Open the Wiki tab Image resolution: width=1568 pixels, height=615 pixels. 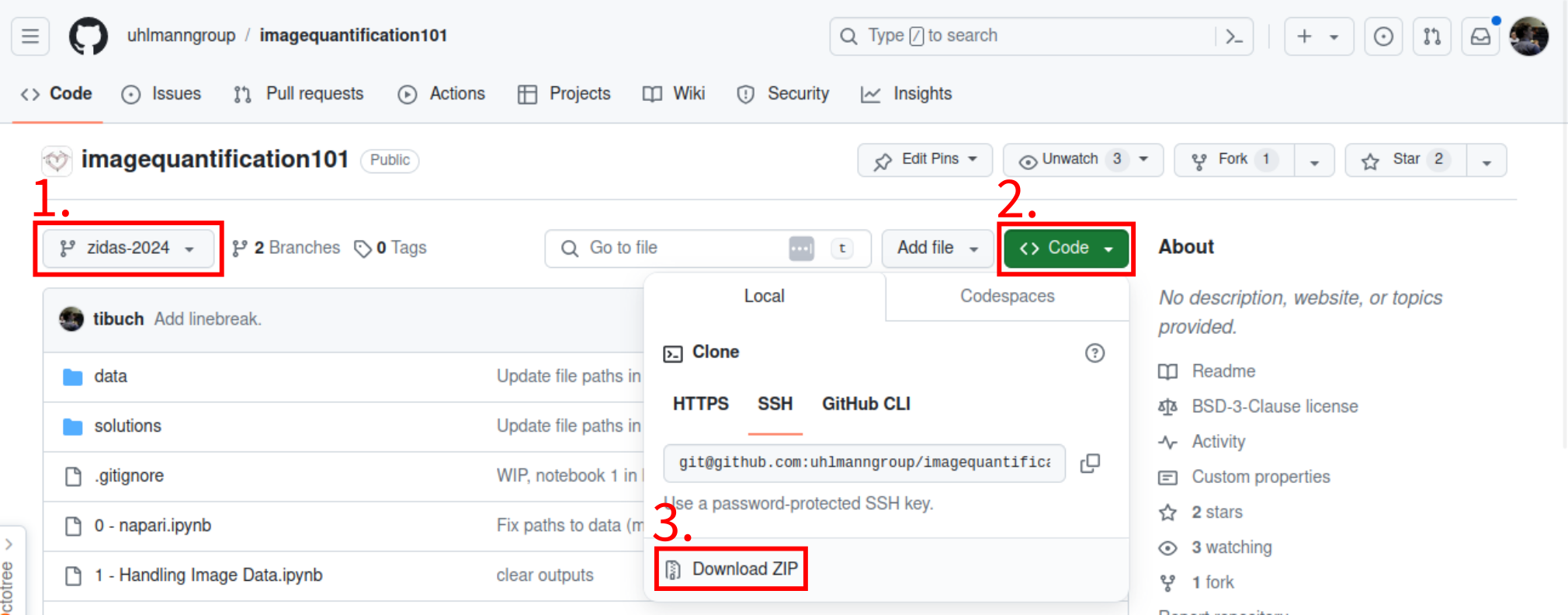674,94
